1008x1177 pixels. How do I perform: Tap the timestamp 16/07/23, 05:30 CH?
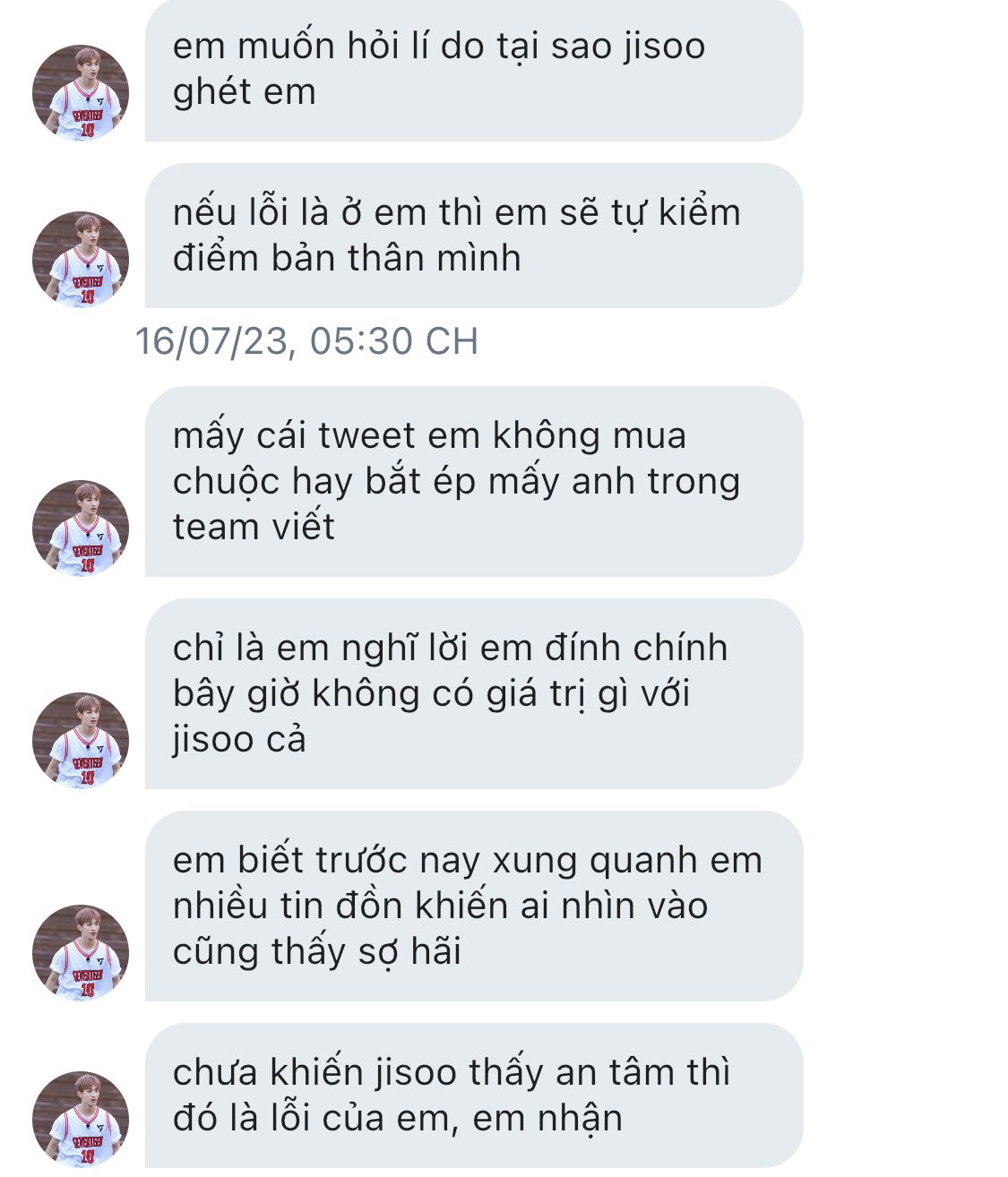point(306,341)
